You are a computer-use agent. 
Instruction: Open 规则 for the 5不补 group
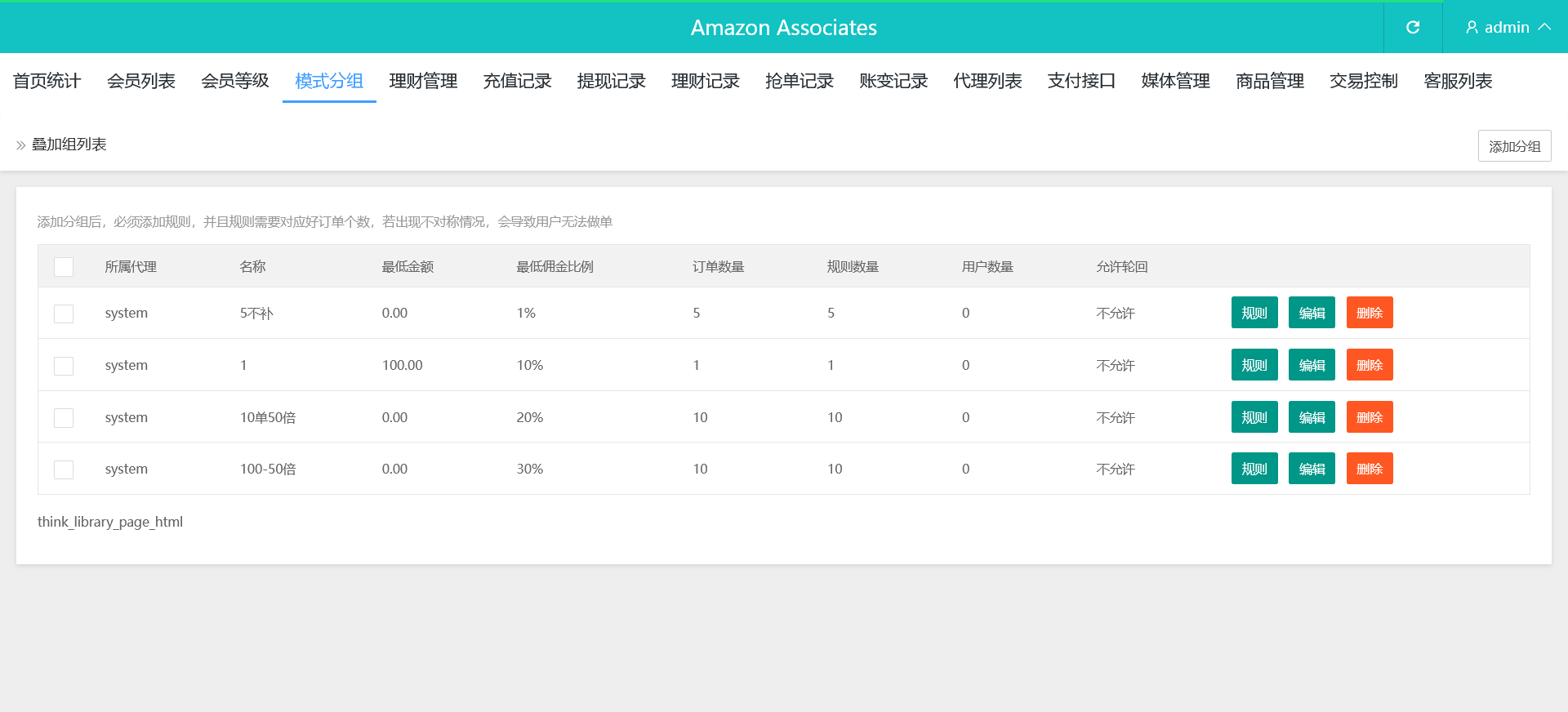tap(1254, 313)
